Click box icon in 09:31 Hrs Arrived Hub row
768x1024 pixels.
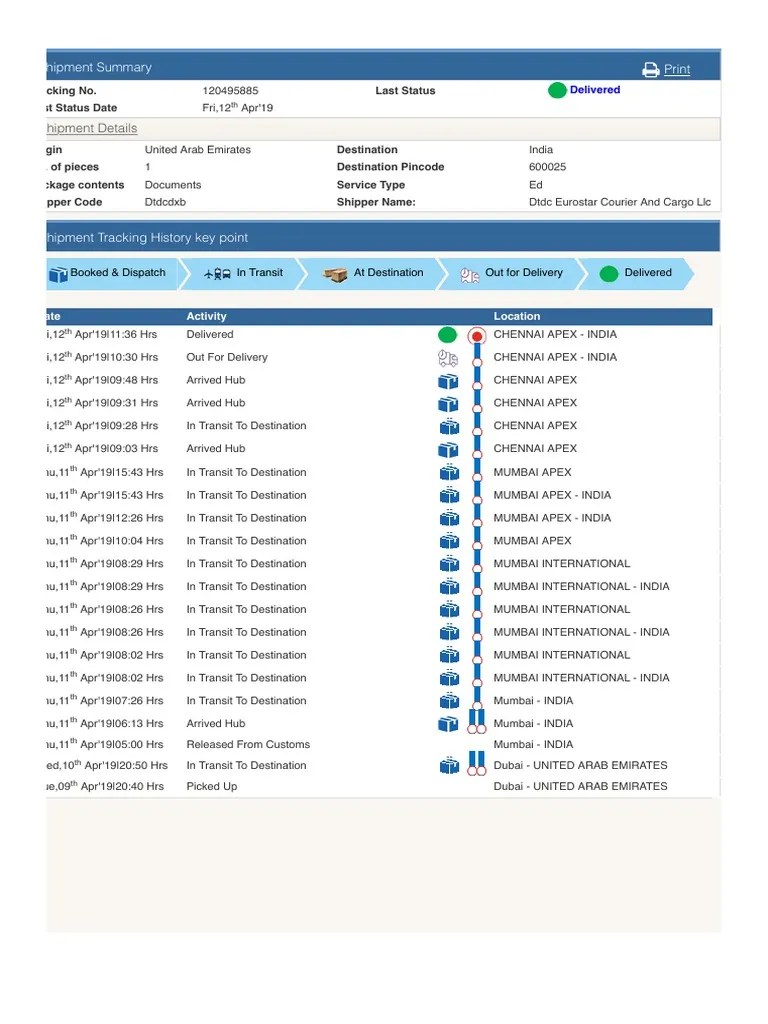(x=448, y=404)
